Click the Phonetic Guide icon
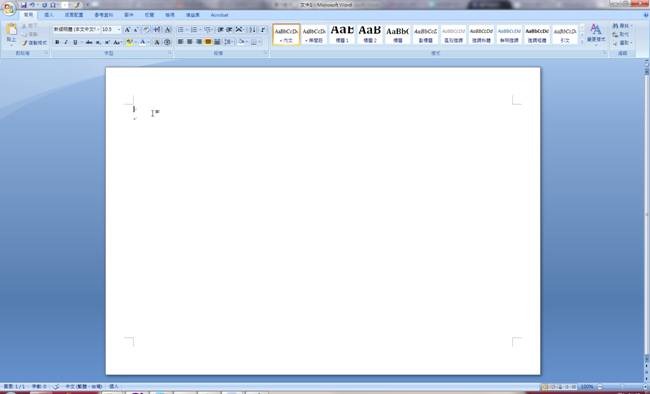The height and width of the screenshot is (394, 650). pos(157,30)
